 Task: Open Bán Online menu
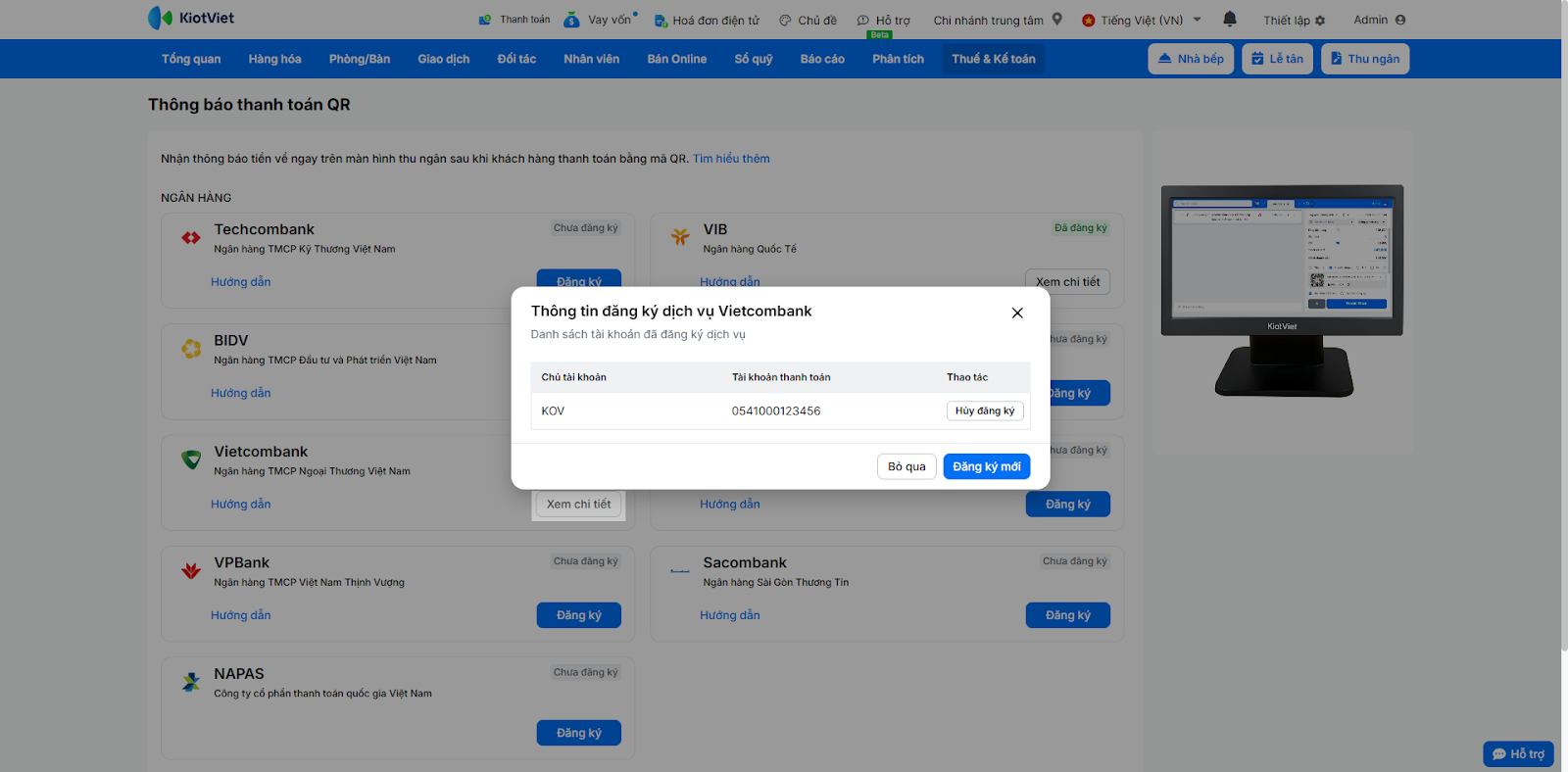pyautogui.click(x=677, y=59)
